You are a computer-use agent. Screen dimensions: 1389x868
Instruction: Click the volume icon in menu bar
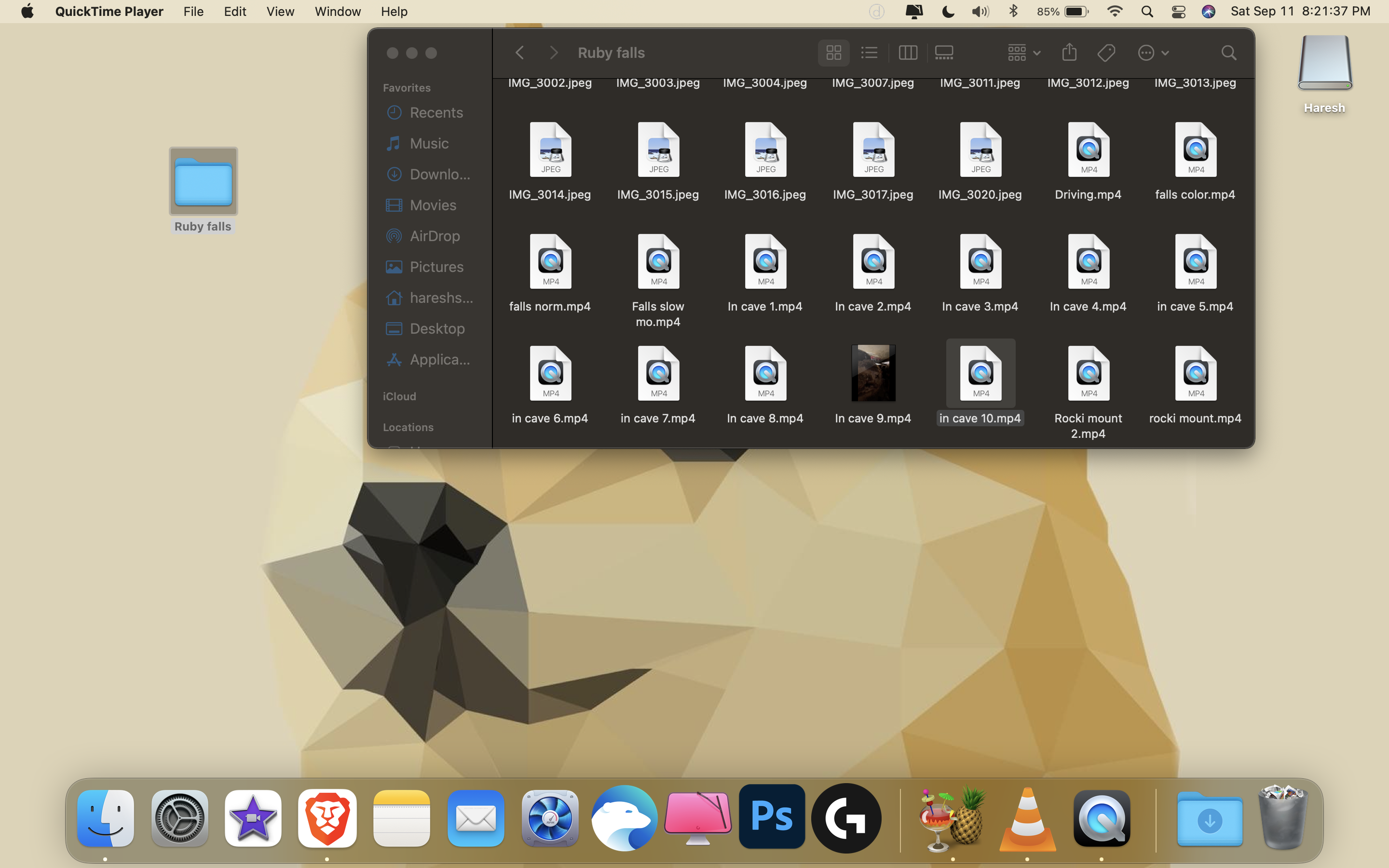(x=980, y=12)
